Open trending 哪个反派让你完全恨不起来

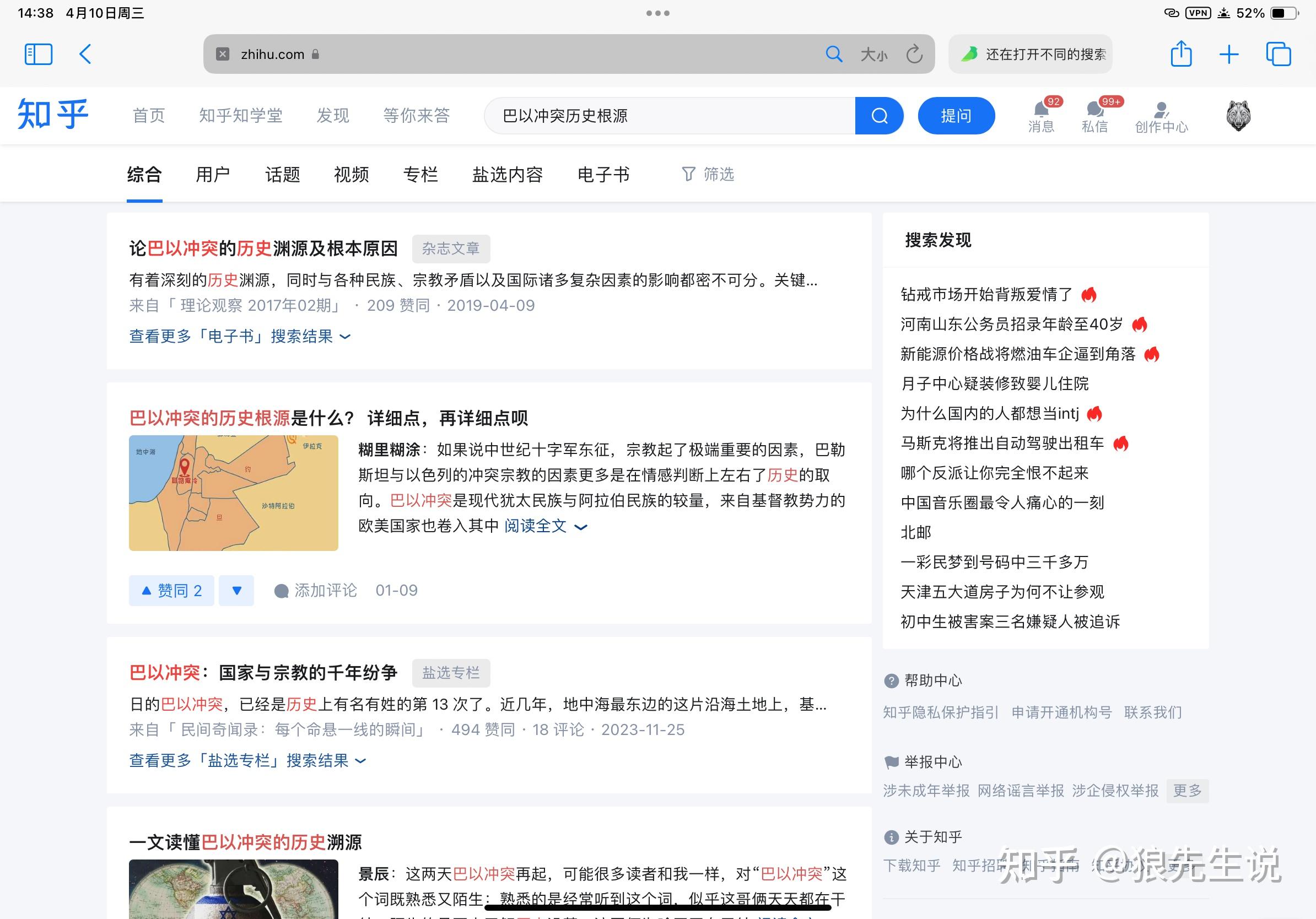click(x=995, y=473)
